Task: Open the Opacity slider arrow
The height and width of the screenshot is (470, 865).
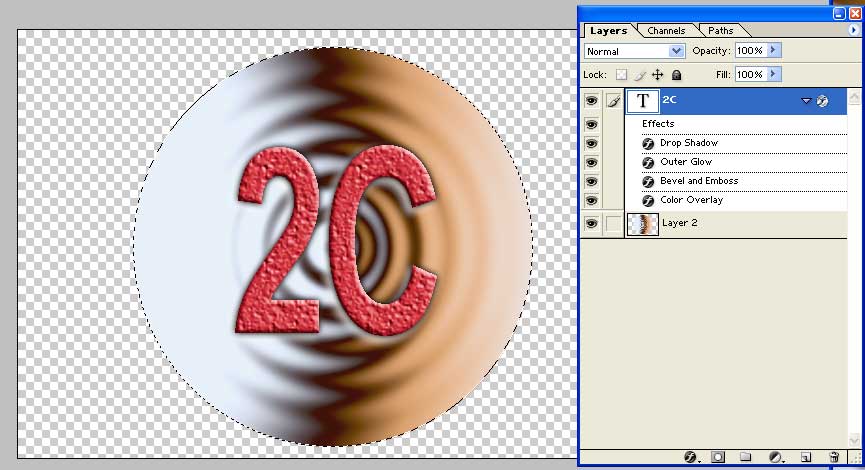Action: [x=774, y=50]
